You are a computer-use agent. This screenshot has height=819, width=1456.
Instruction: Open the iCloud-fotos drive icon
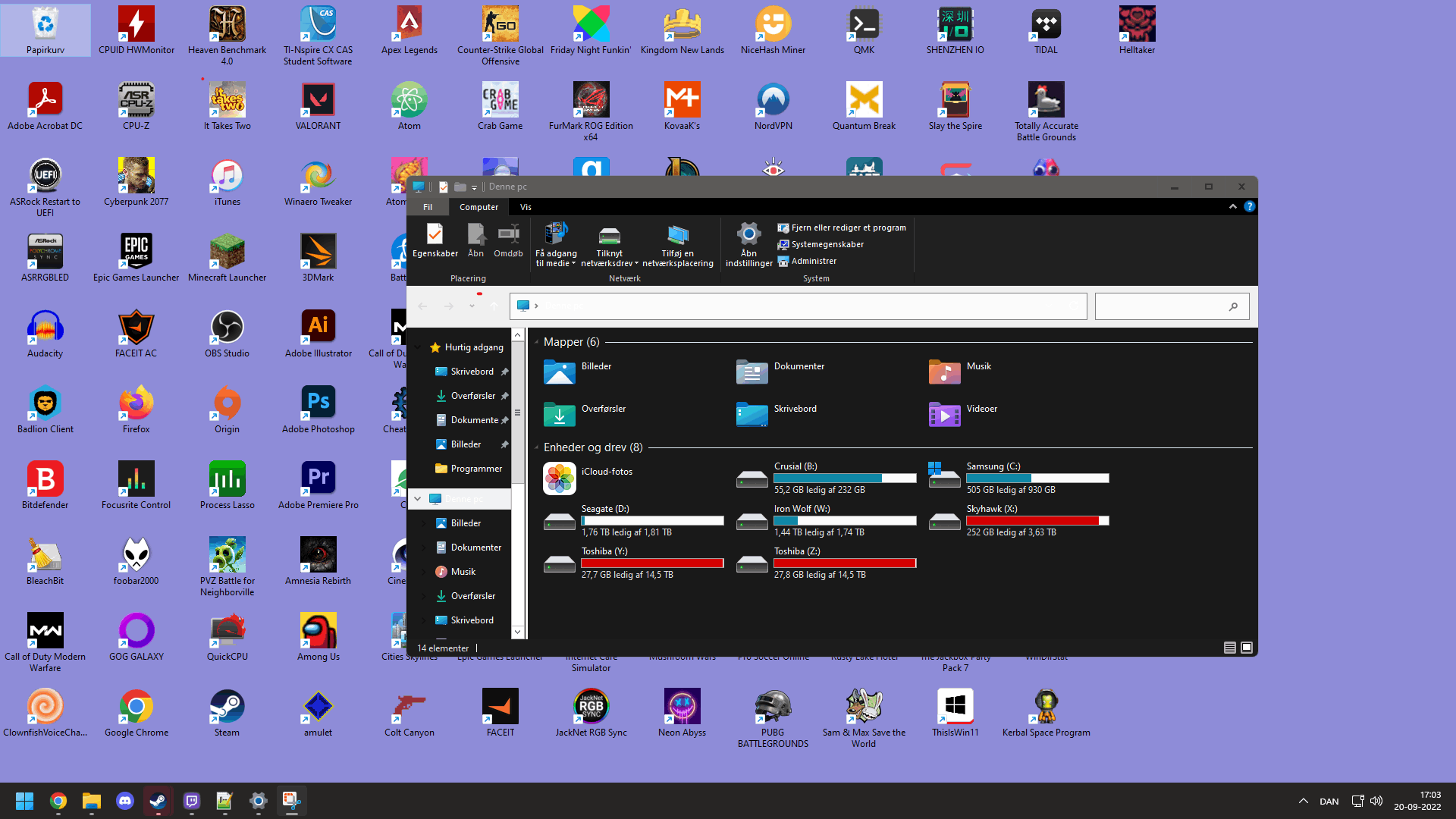click(560, 479)
